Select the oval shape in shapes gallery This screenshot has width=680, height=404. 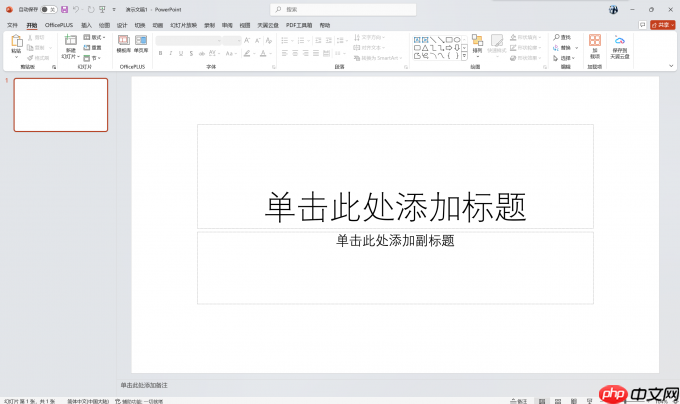tap(457, 40)
